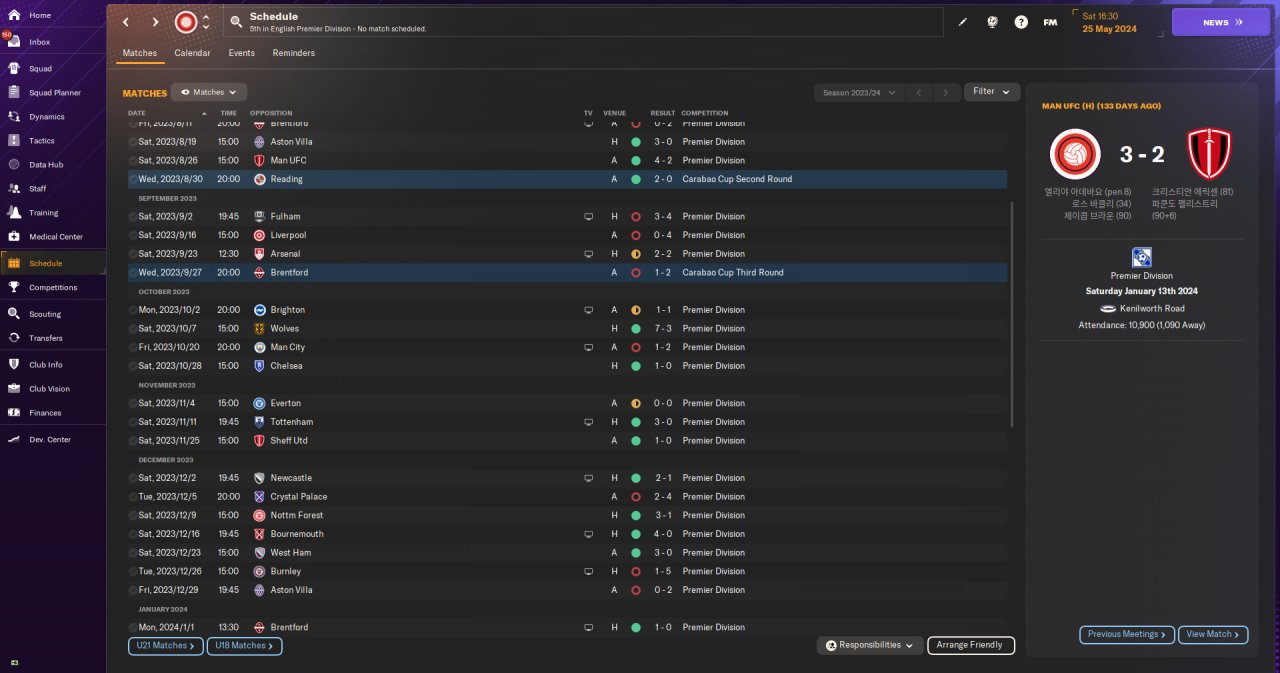Viewport: 1280px width, 673px height.
Task: Open Dynamics sidebar icon
Action: tap(14, 117)
